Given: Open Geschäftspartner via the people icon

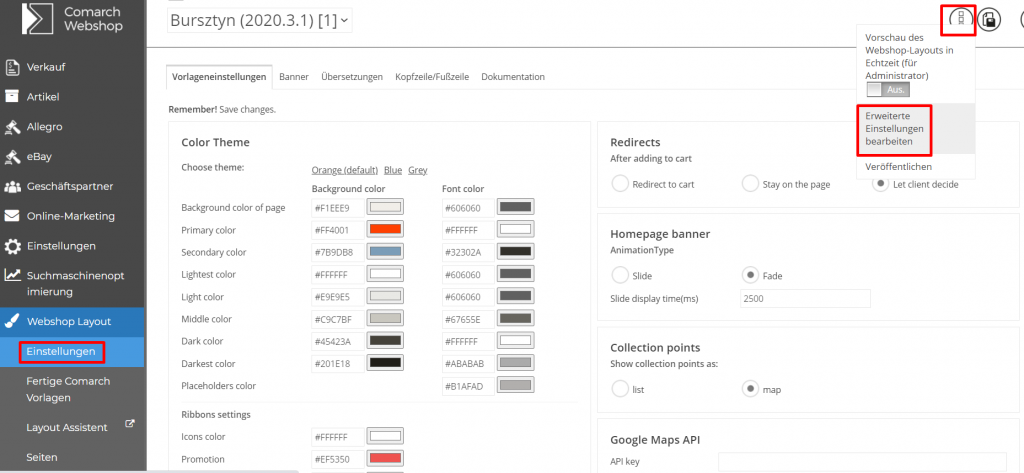Looking at the screenshot, I should pyautogui.click(x=12, y=186).
